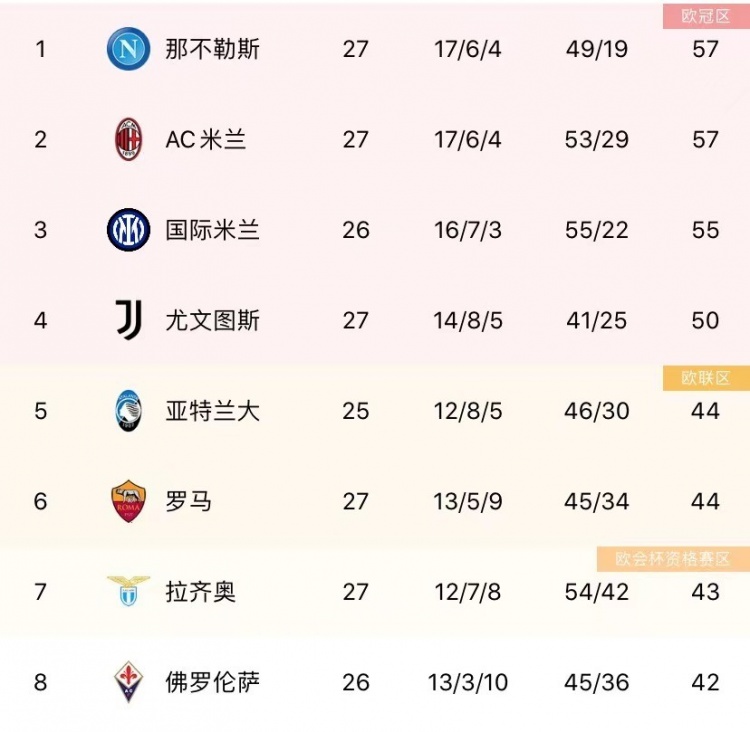Click the Atalanta club crest
Image resolution: width=750 pixels, height=732 pixels.
[128, 410]
